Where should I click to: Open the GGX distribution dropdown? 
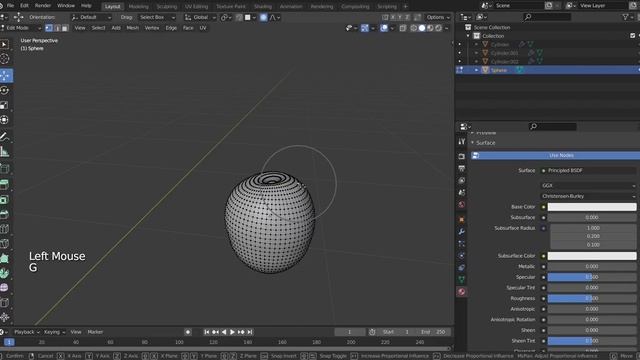588,185
